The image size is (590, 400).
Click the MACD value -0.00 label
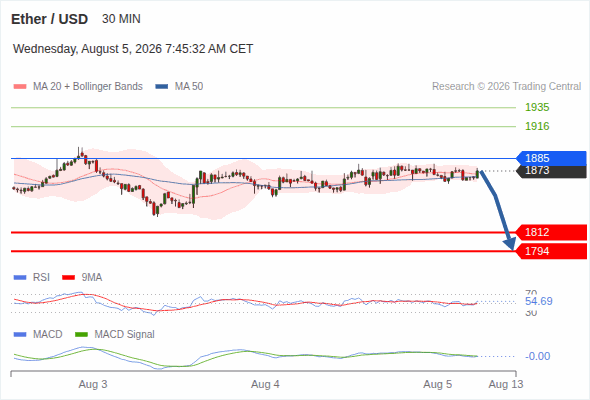pyautogui.click(x=538, y=356)
